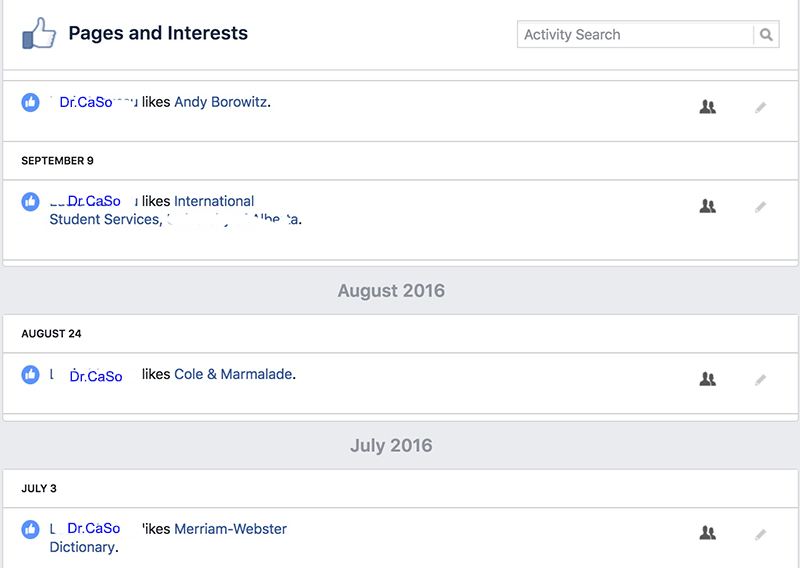The width and height of the screenshot is (800, 568).
Task: Click the Pages and Interests thumbs-up icon
Action: tap(39, 35)
